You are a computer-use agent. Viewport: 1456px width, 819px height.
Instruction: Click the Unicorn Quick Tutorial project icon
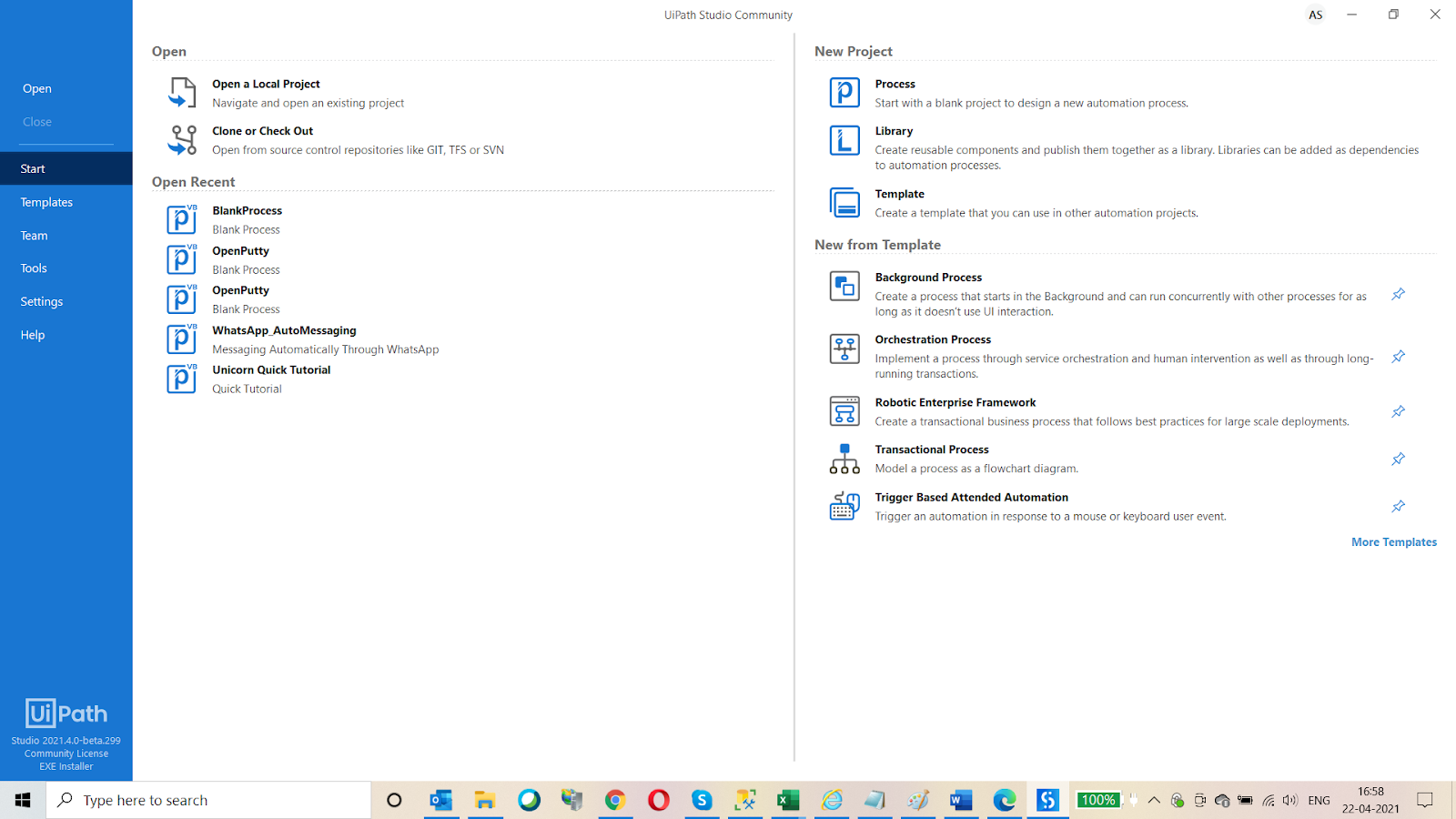tap(182, 379)
